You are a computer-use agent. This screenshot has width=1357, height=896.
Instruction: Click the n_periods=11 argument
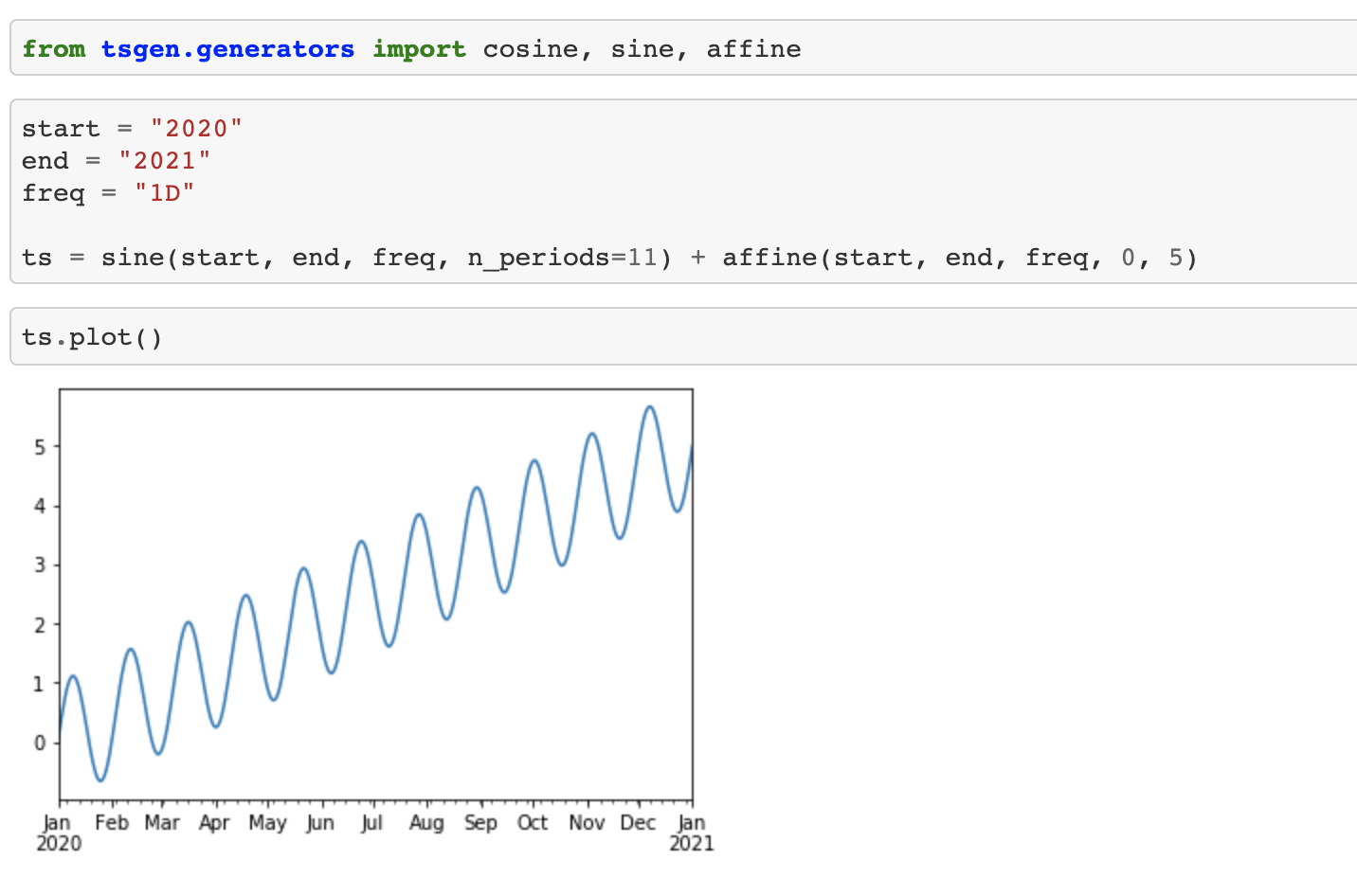click(562, 258)
